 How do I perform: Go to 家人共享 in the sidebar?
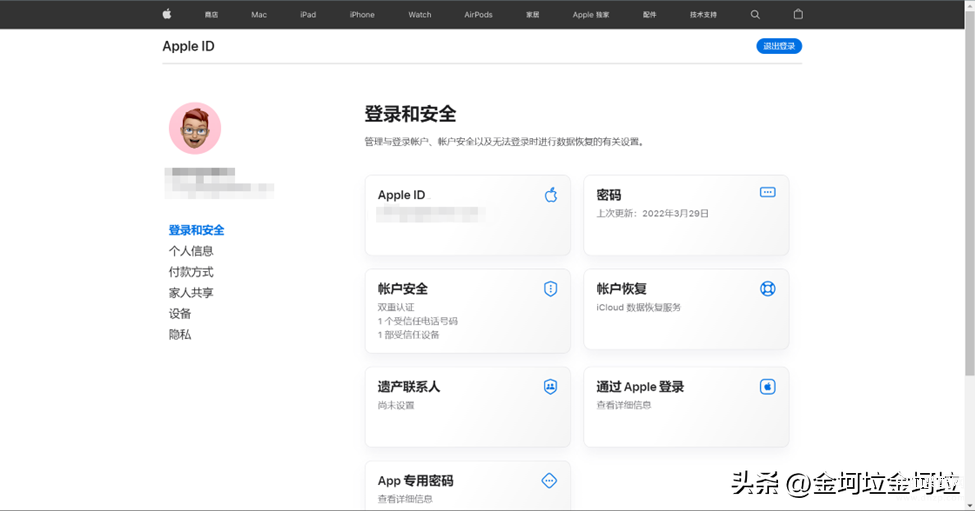coord(191,293)
